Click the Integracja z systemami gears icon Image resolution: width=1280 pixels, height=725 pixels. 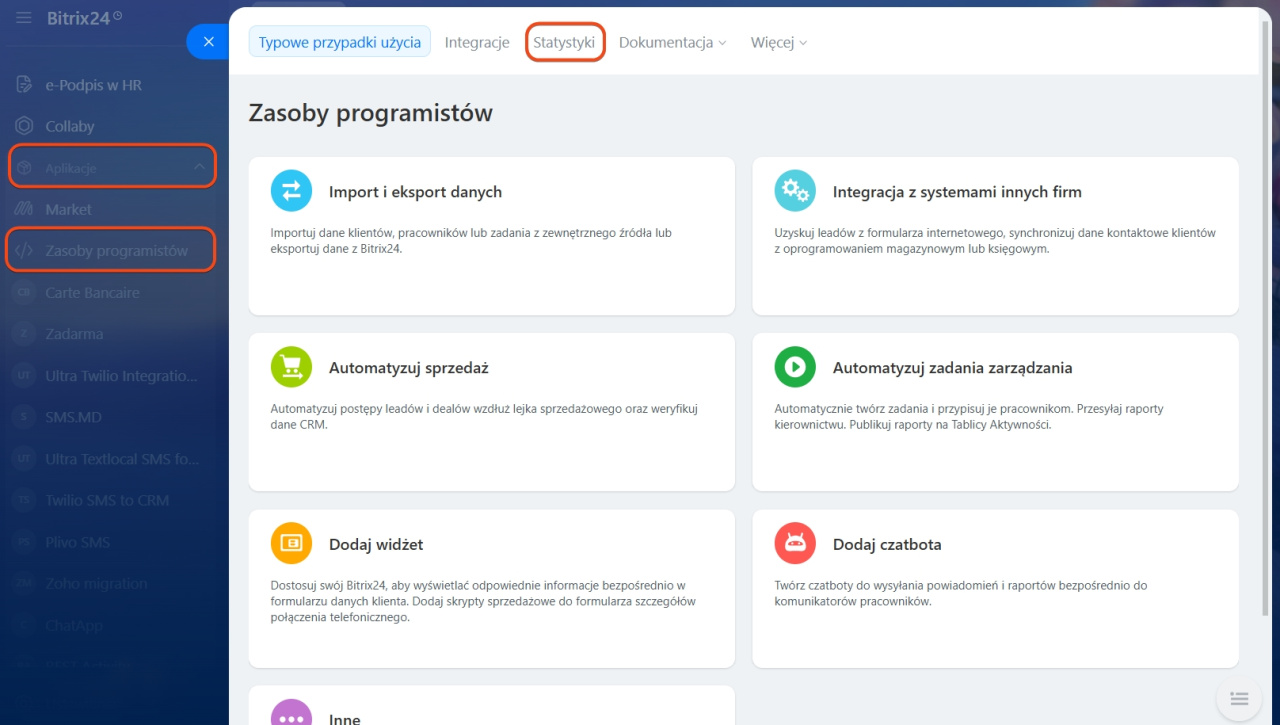pos(795,191)
